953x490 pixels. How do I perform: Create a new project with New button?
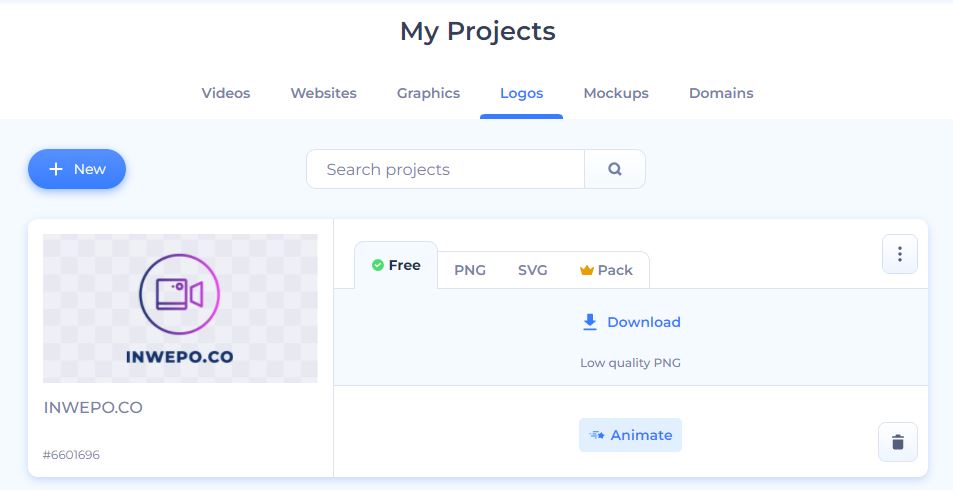click(x=77, y=169)
